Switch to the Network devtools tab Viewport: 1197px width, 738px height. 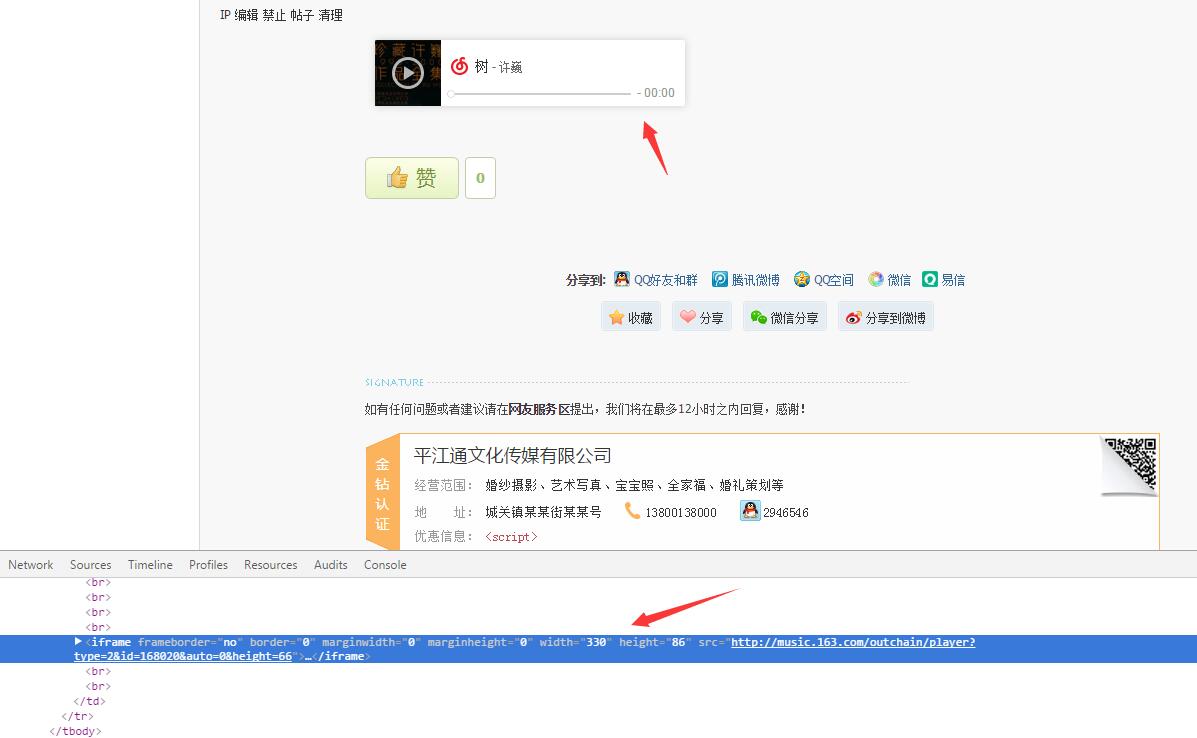31,565
